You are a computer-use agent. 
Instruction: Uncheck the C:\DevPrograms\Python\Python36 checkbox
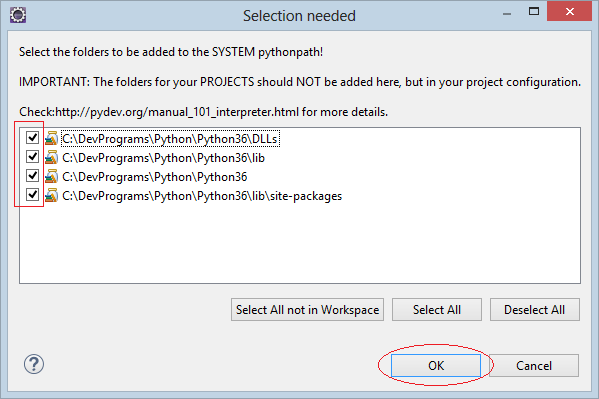(x=32, y=176)
